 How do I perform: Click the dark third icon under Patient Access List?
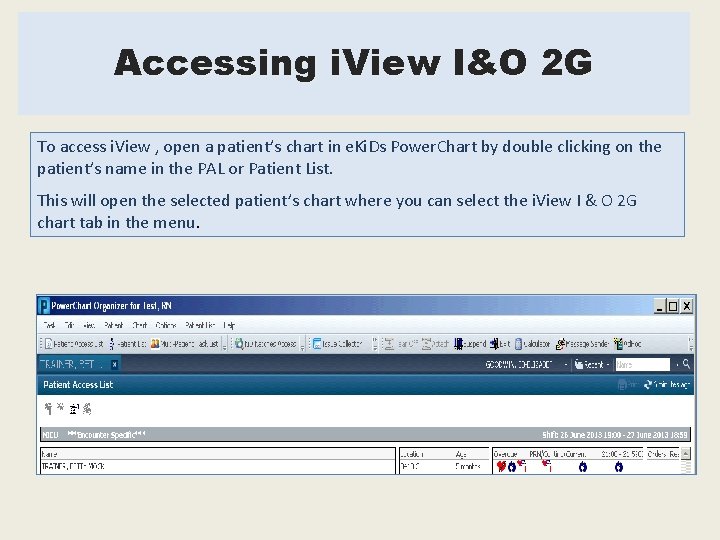pyautogui.click(x=74, y=409)
